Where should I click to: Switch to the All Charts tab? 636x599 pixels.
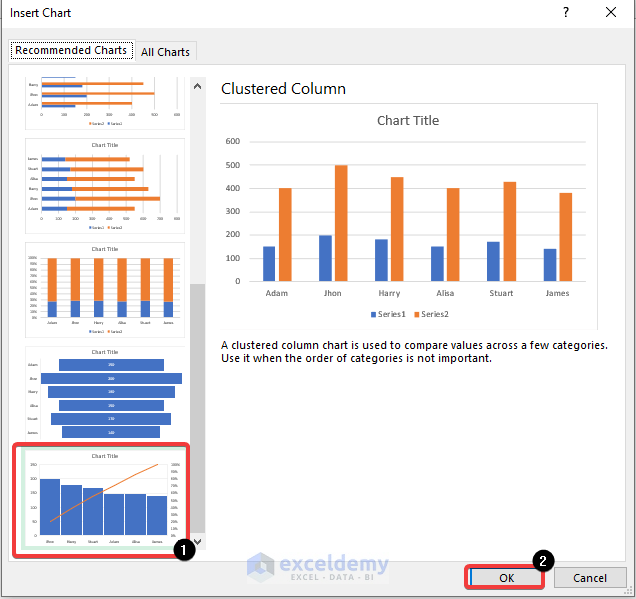[x=165, y=52]
